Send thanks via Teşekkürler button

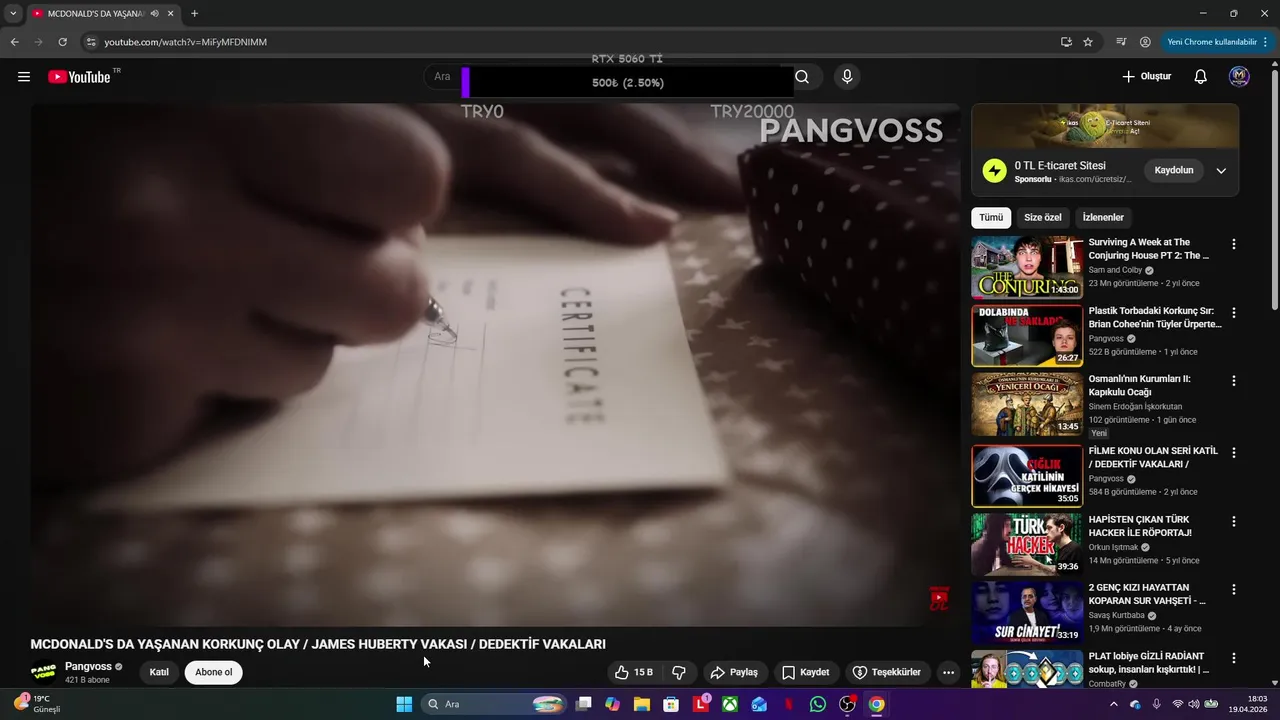pos(886,673)
